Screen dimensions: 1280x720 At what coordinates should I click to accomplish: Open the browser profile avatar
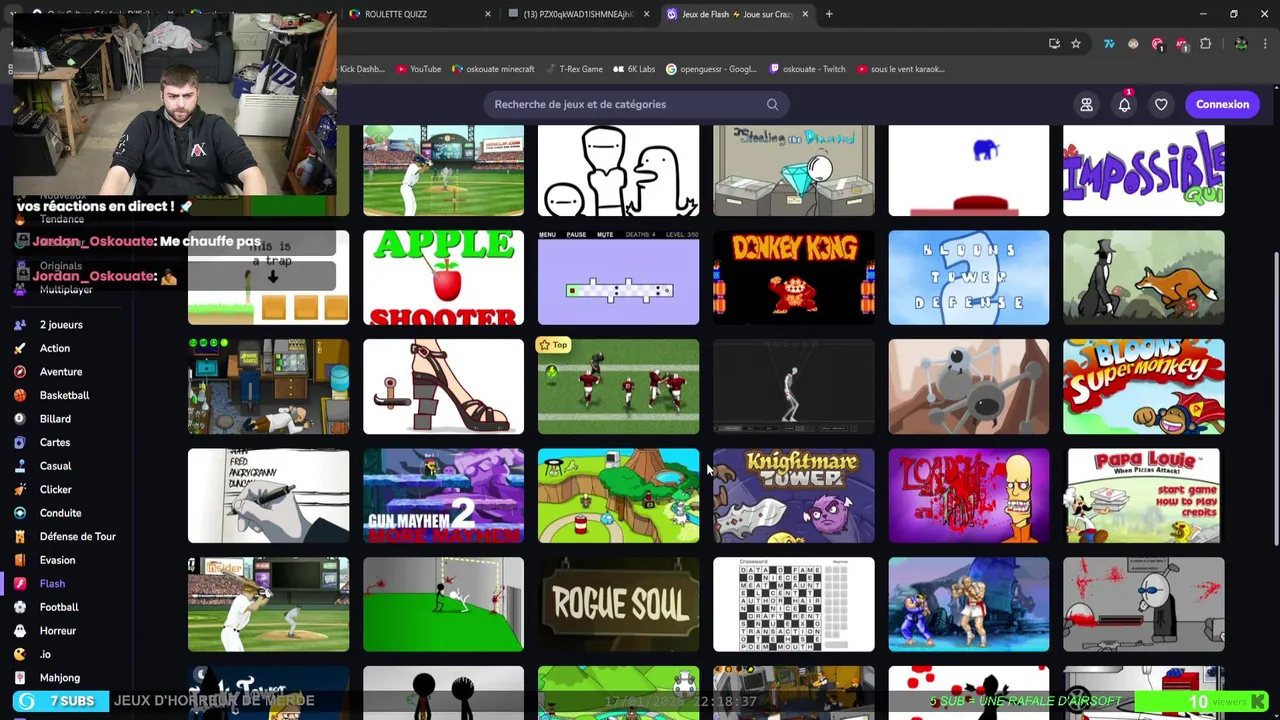click(1241, 44)
